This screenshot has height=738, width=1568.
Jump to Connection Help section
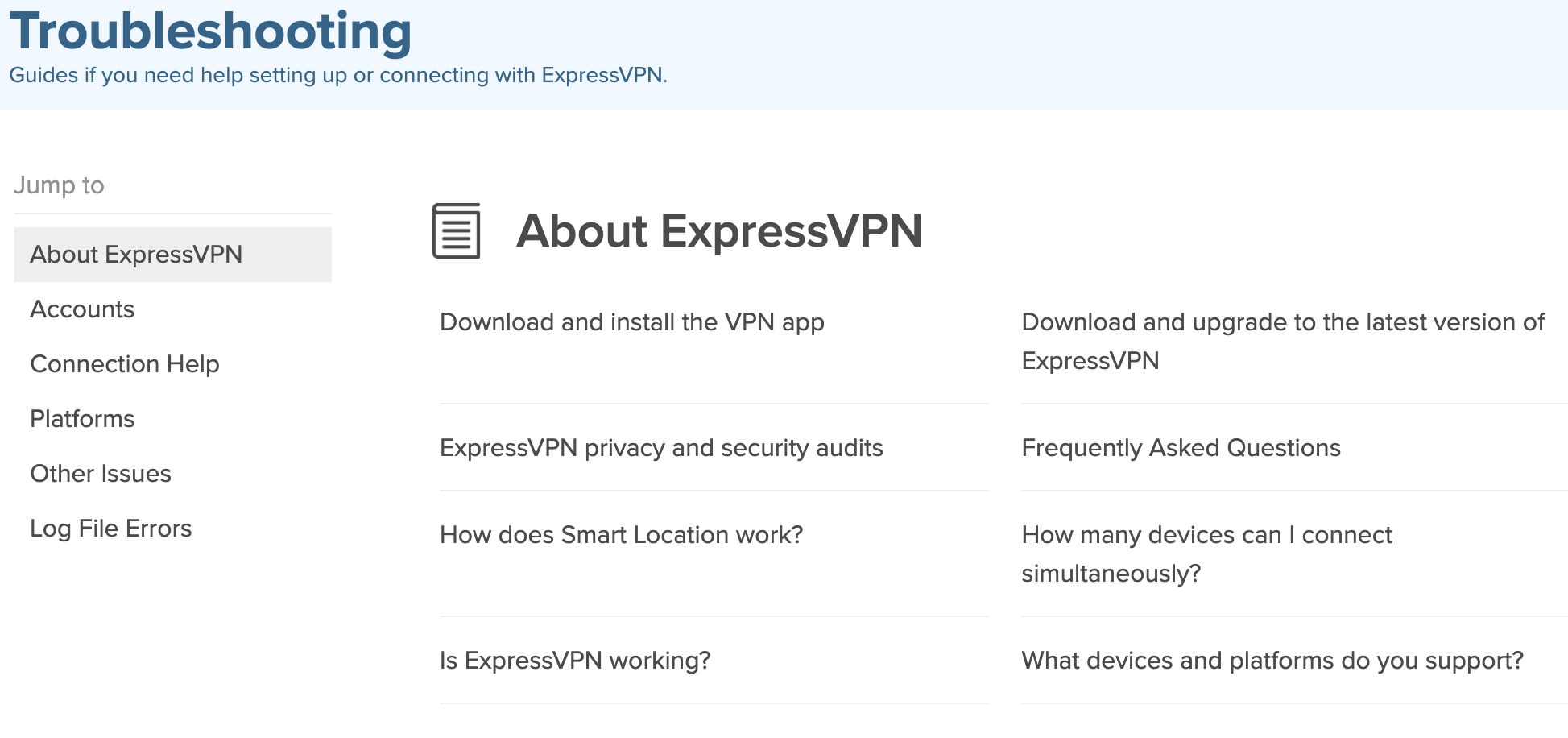[x=125, y=364]
